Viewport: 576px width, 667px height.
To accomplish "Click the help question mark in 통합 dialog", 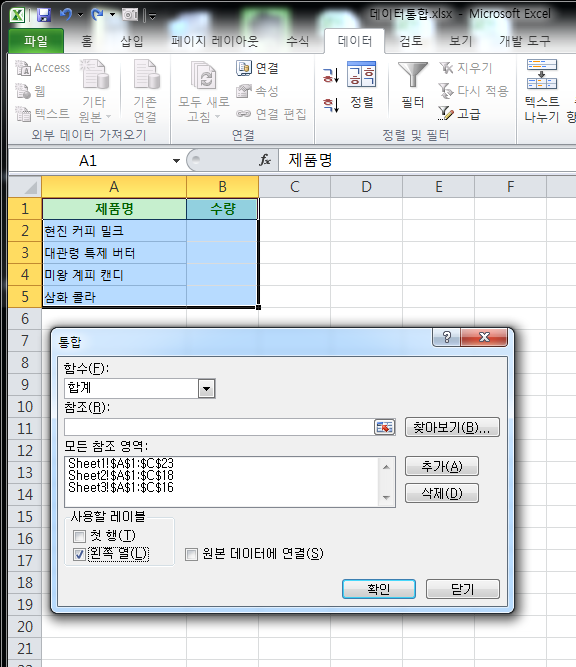I will click(x=447, y=337).
